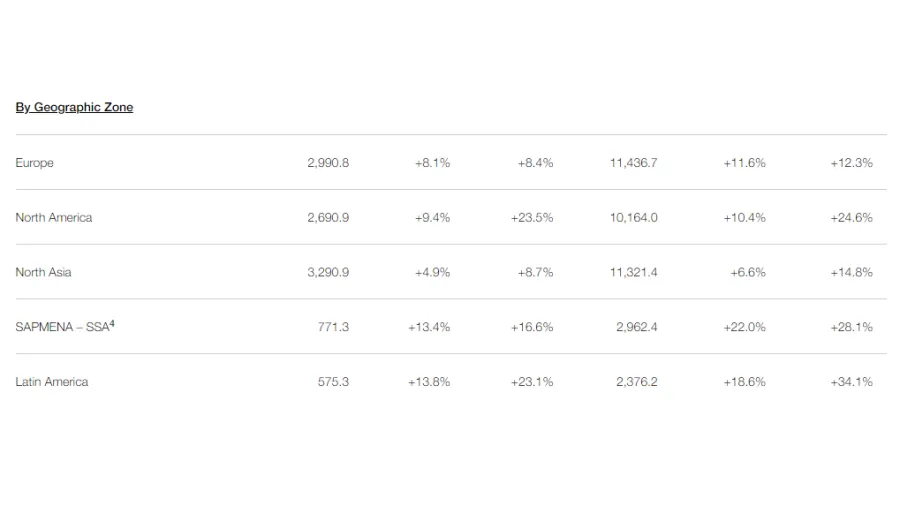This screenshot has width=900, height=506.
Task: Select the Latin America row label
Action: (52, 382)
